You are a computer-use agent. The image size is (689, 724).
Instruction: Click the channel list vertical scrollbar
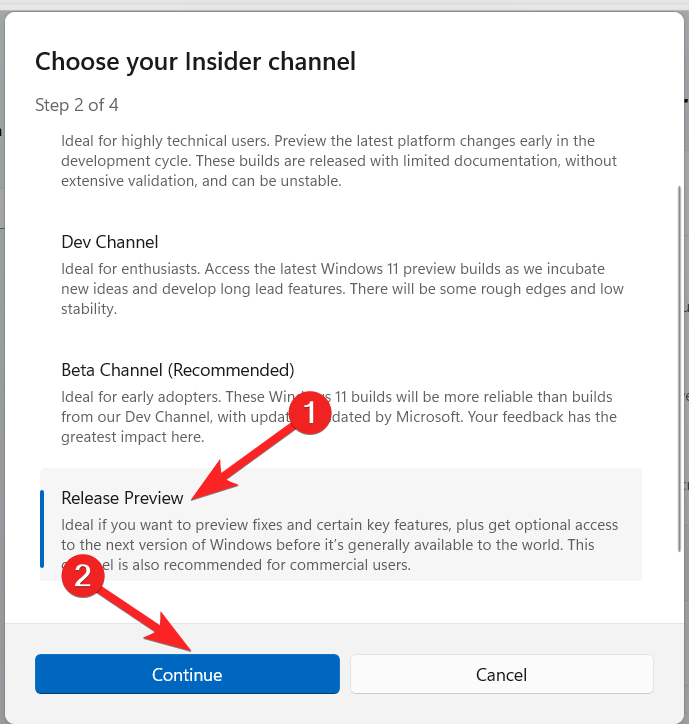click(x=679, y=368)
